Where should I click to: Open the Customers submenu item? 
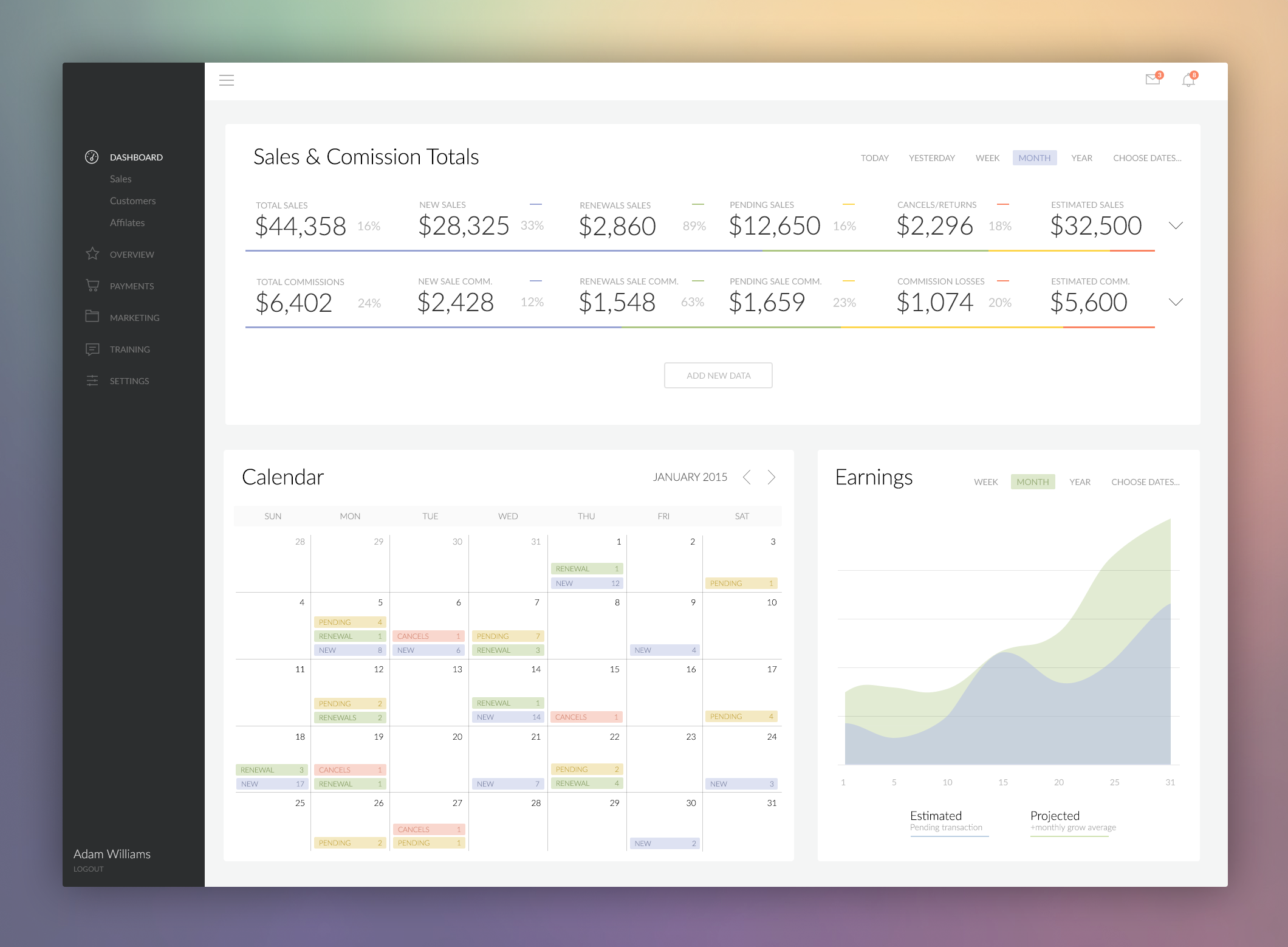point(132,201)
